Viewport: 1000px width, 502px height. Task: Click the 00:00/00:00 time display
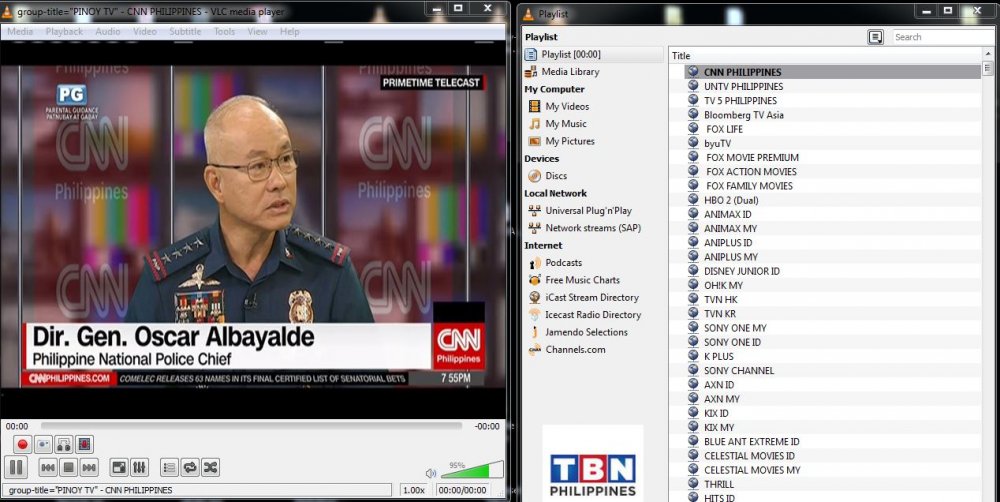[x=463, y=490]
